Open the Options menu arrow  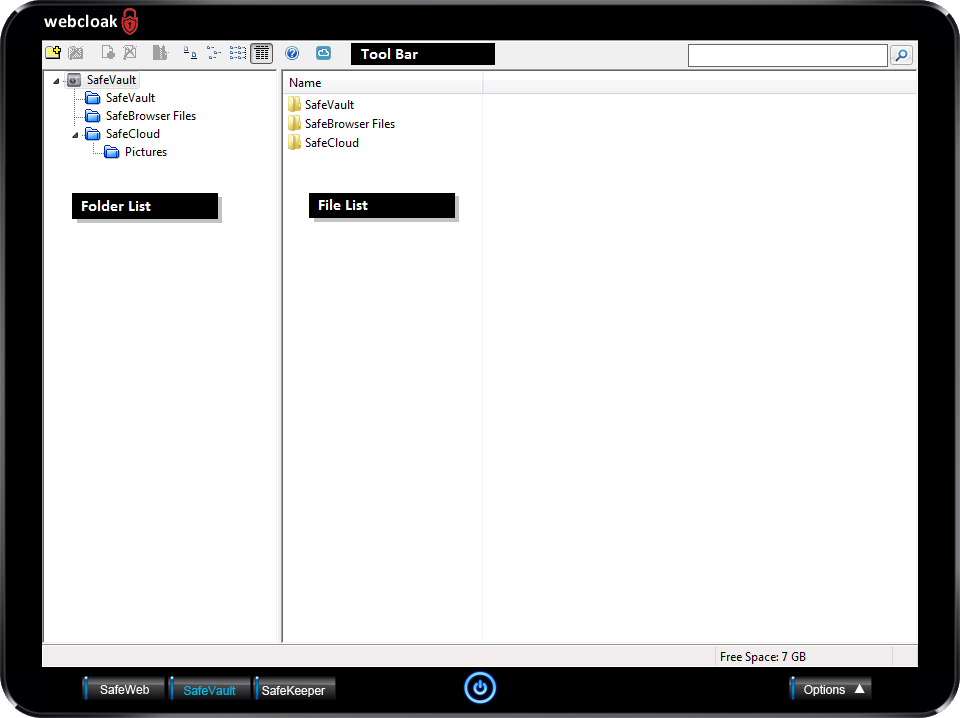click(x=859, y=688)
